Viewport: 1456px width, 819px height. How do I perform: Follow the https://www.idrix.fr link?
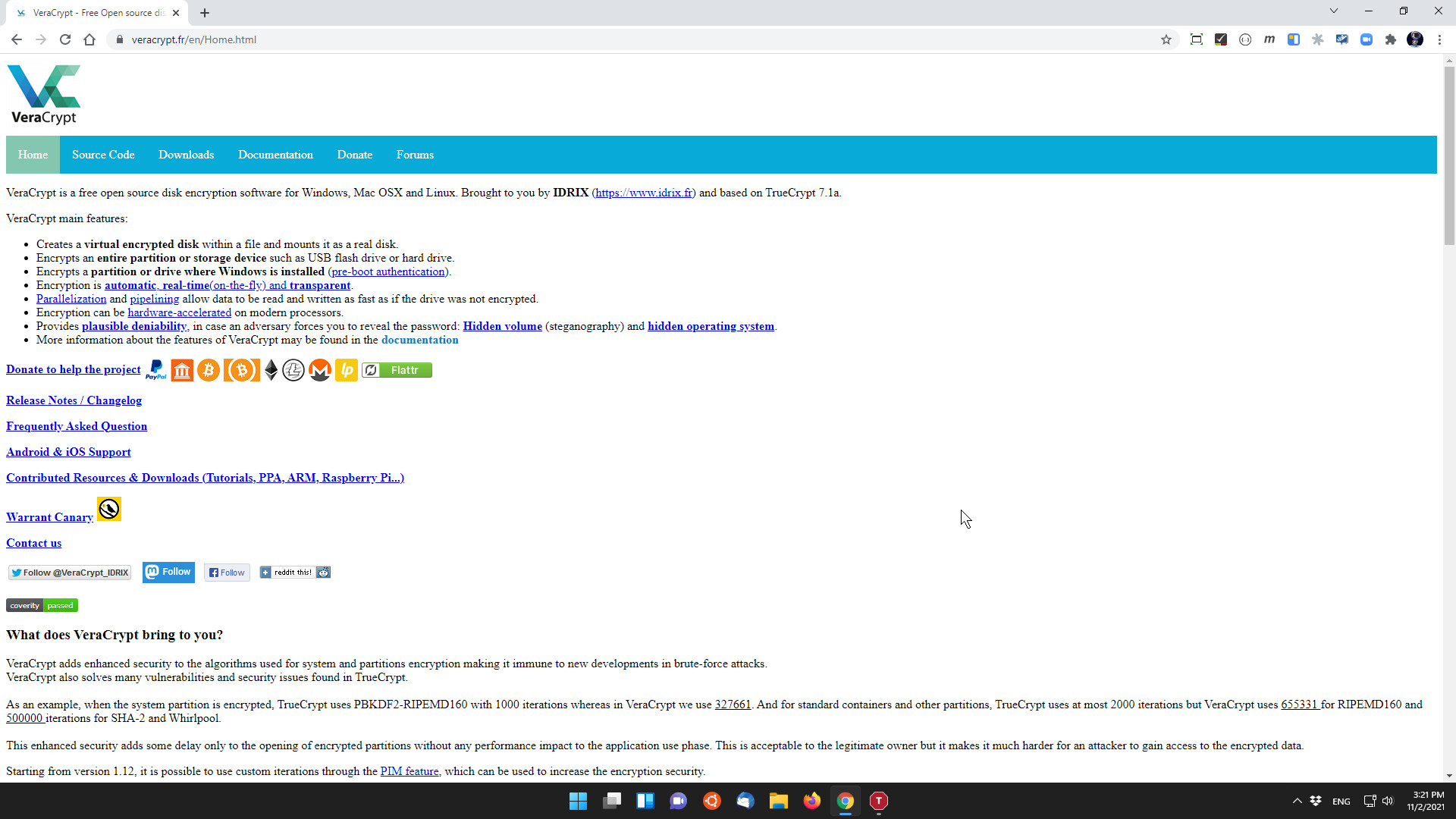(x=644, y=193)
